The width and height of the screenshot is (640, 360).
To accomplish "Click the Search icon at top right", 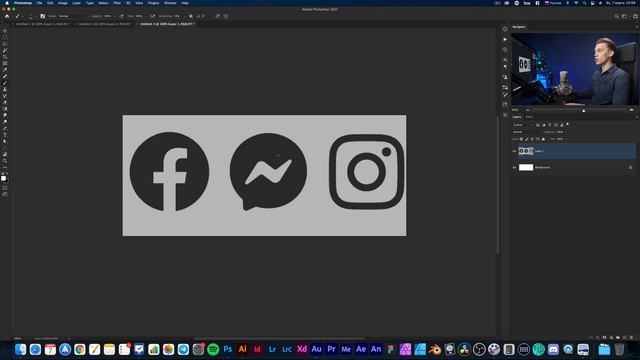I will coord(617,16).
